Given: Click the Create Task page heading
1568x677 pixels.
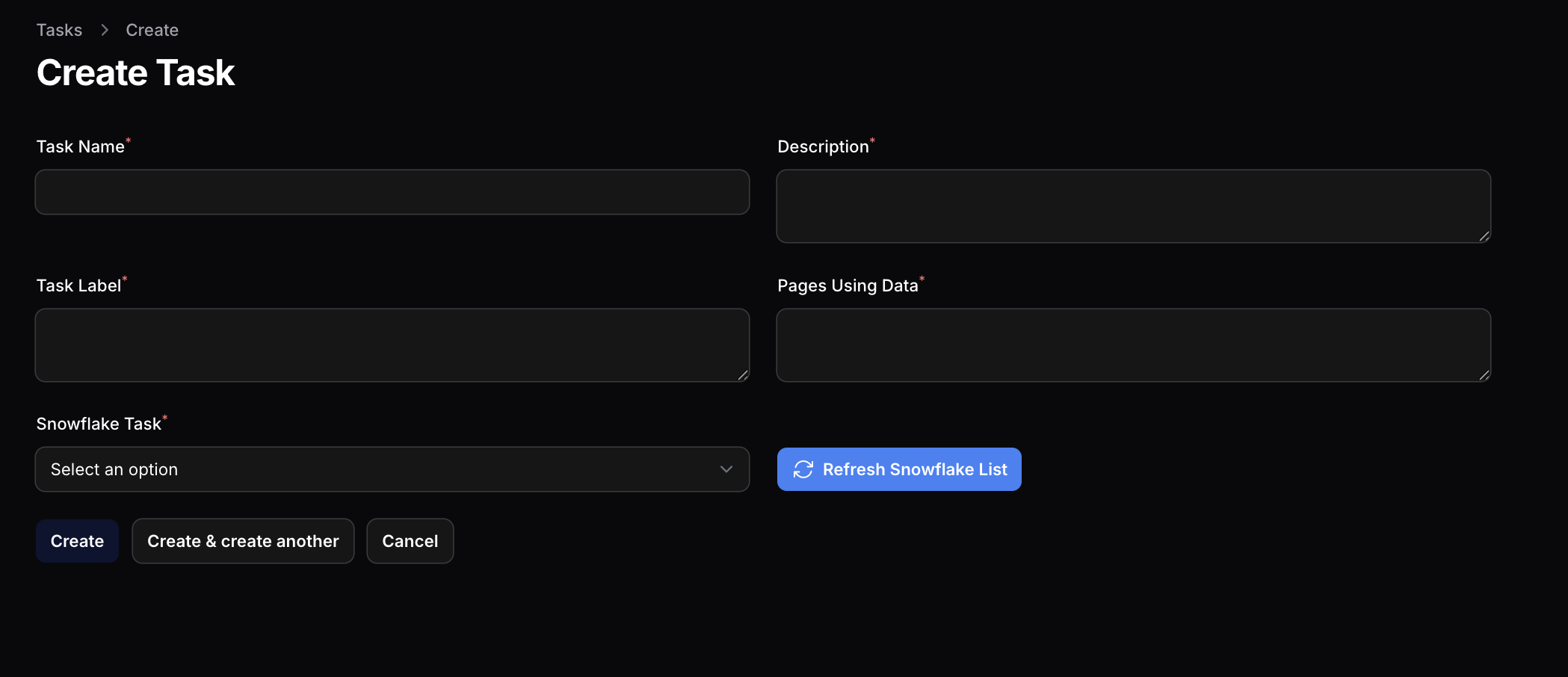Looking at the screenshot, I should click(135, 72).
